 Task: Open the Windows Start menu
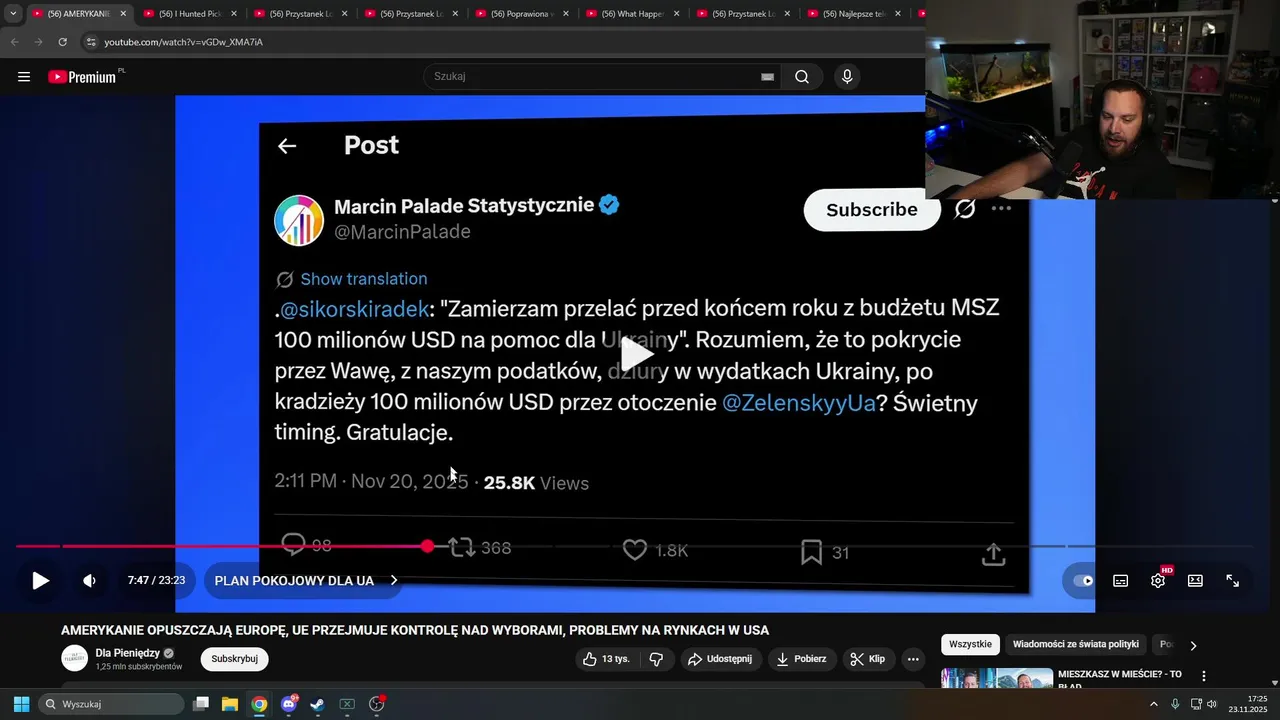(21, 704)
